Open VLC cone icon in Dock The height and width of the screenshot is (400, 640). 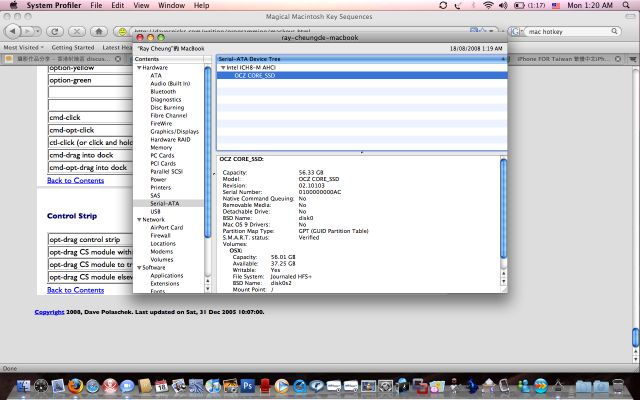click(x=368, y=386)
